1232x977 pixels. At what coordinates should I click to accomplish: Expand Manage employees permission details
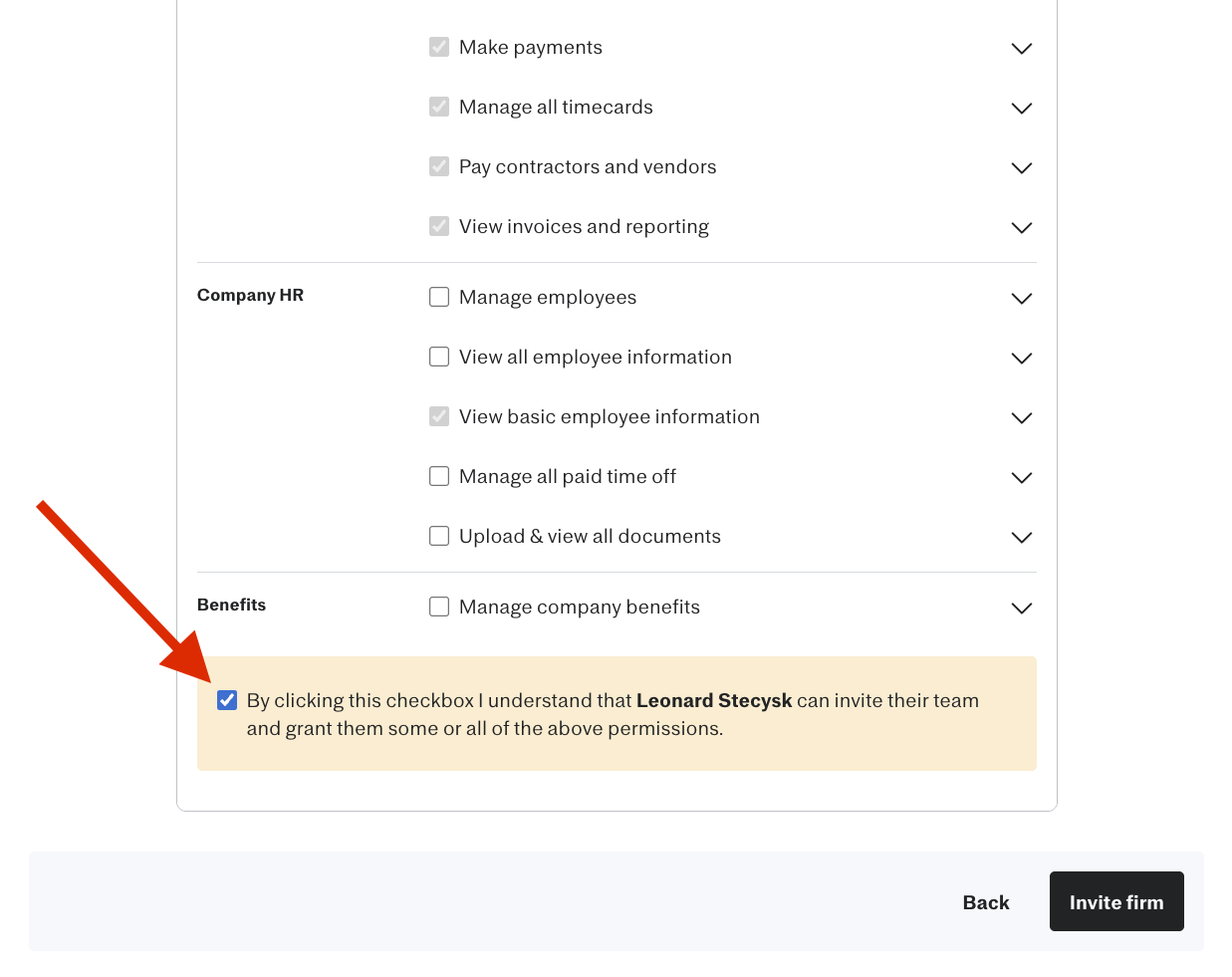tap(1021, 298)
